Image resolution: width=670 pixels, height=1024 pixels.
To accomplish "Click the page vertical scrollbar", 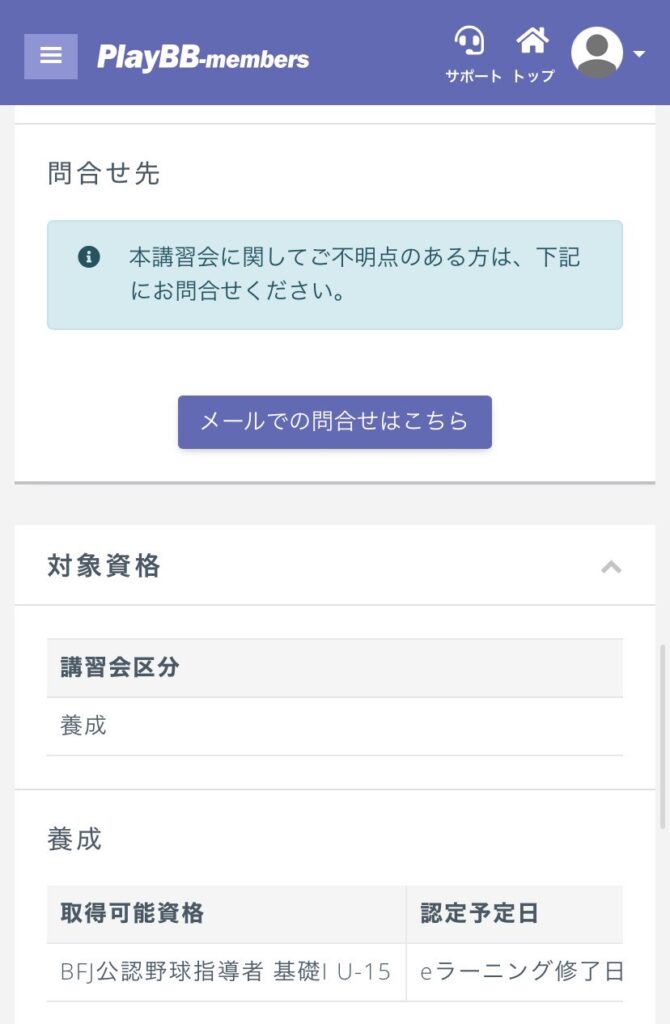I will pyautogui.click(x=663, y=738).
